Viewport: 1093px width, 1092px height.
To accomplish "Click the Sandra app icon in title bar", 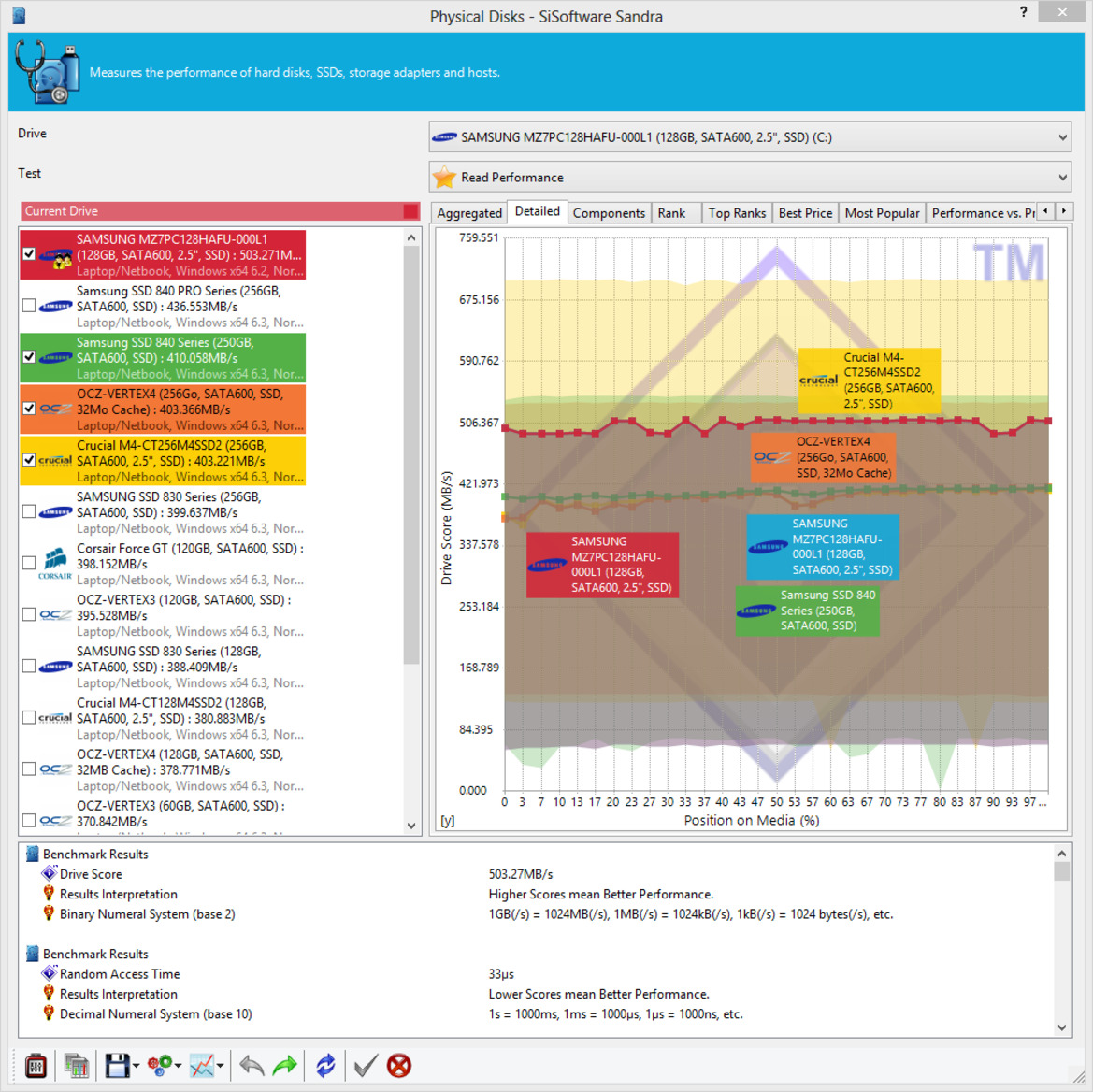I will (19, 15).
